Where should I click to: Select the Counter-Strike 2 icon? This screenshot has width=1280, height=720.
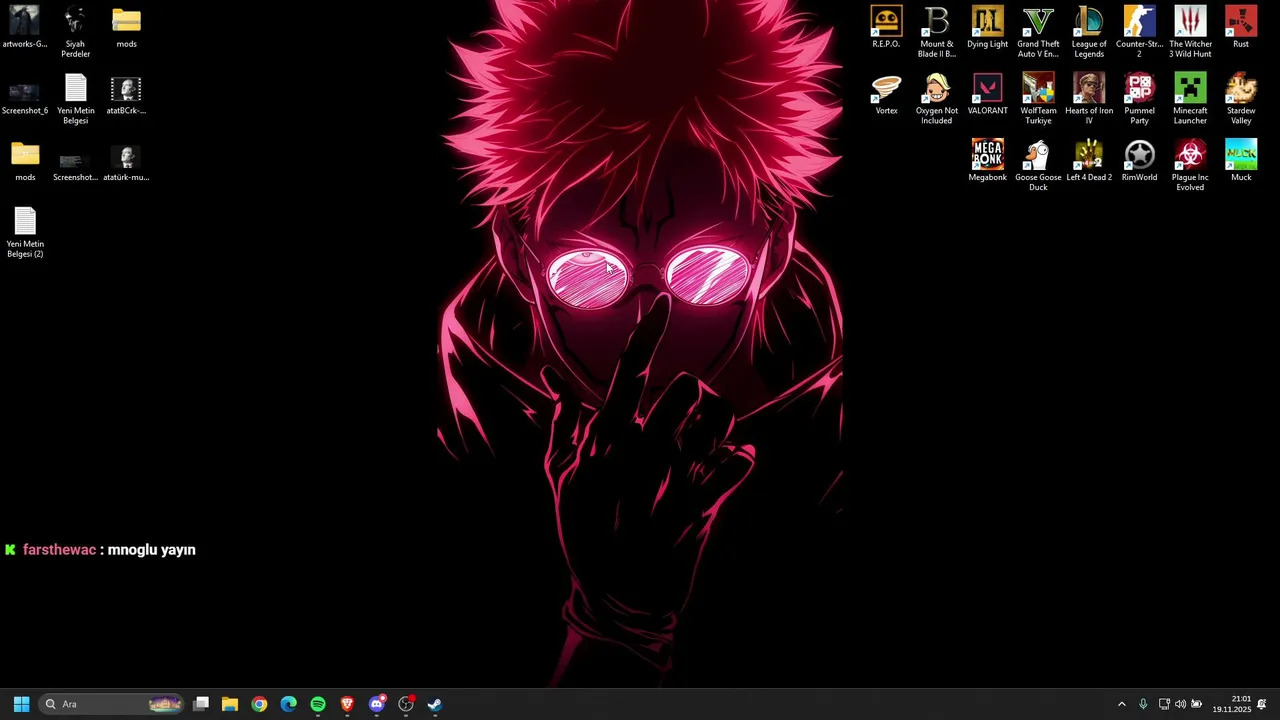(1139, 32)
